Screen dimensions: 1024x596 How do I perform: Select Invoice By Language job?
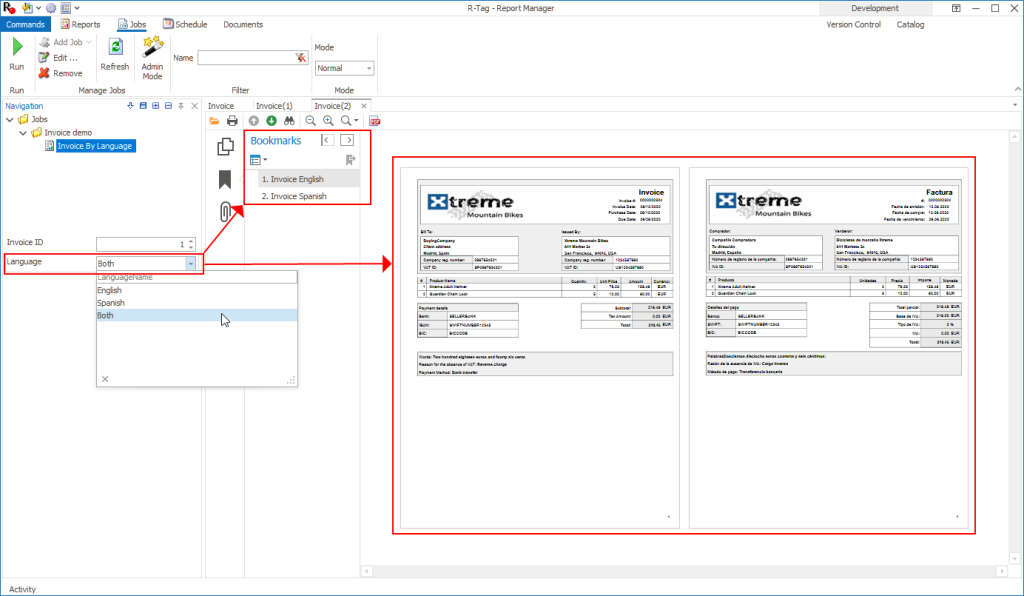coord(95,146)
